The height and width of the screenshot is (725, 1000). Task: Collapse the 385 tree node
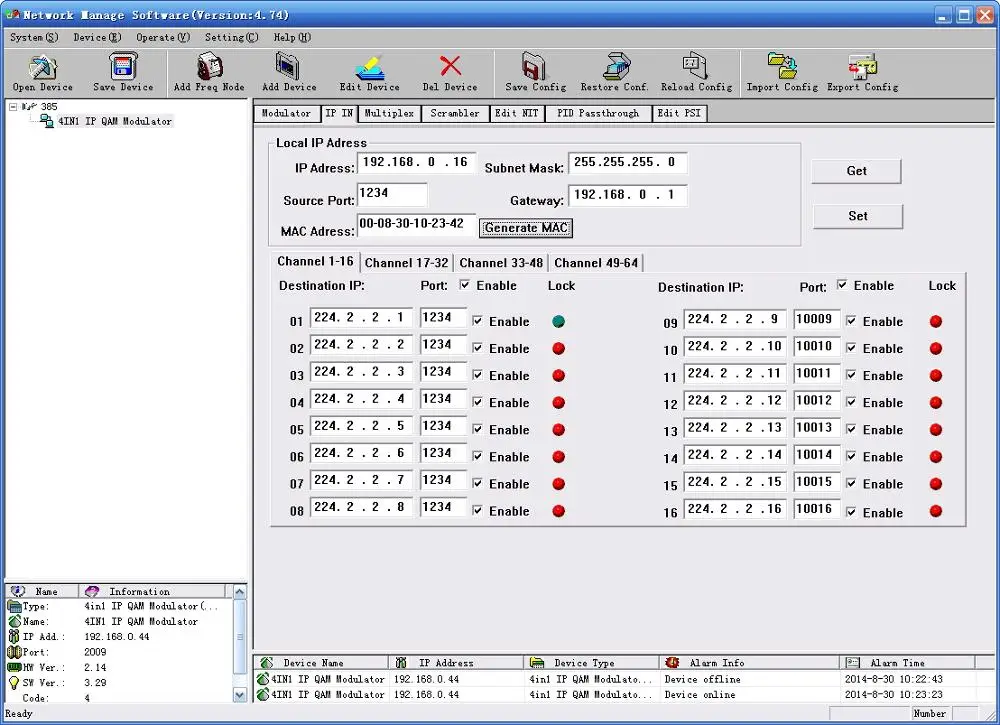coord(13,106)
